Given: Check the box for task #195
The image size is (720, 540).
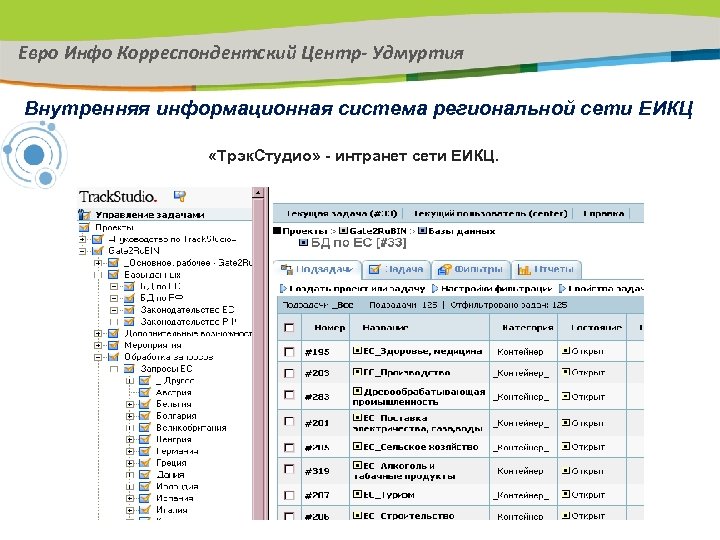Looking at the screenshot, I should (289, 352).
